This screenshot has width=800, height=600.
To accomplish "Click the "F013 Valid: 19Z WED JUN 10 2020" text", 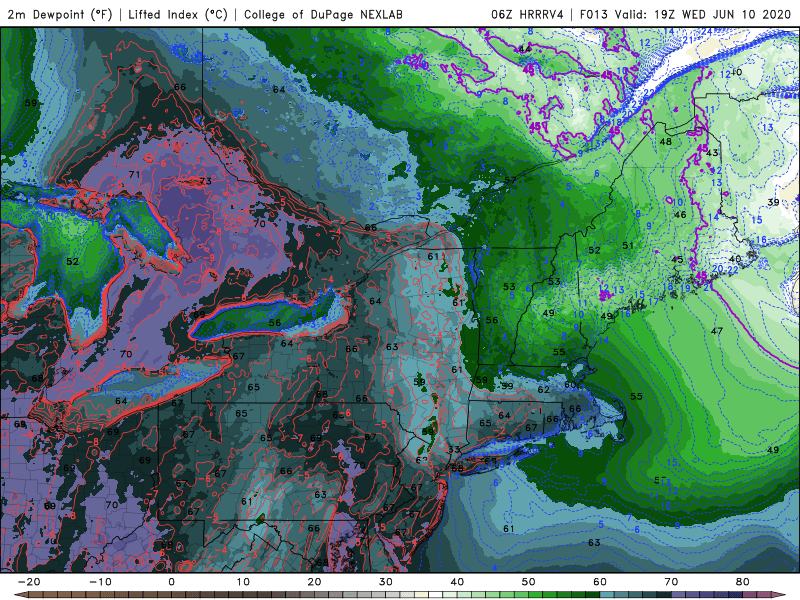I will coord(685,14).
